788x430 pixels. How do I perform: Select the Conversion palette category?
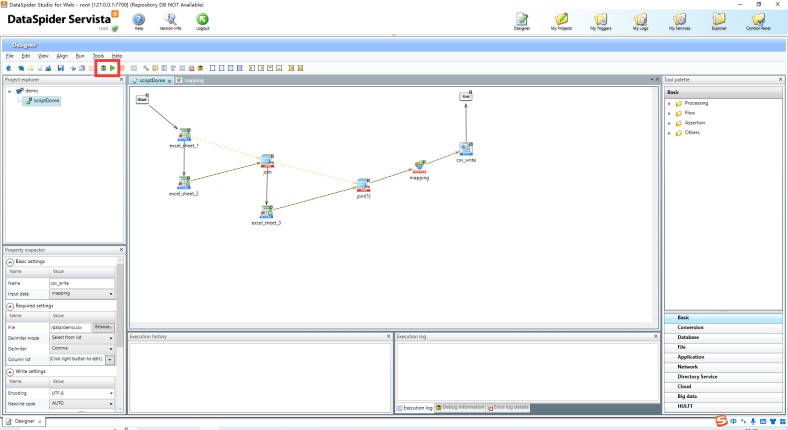[x=723, y=328]
